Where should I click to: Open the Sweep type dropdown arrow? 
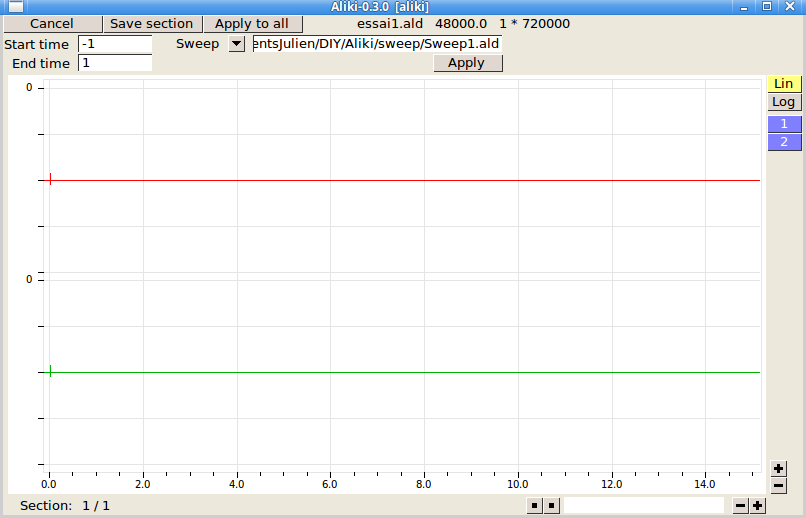tap(236, 44)
